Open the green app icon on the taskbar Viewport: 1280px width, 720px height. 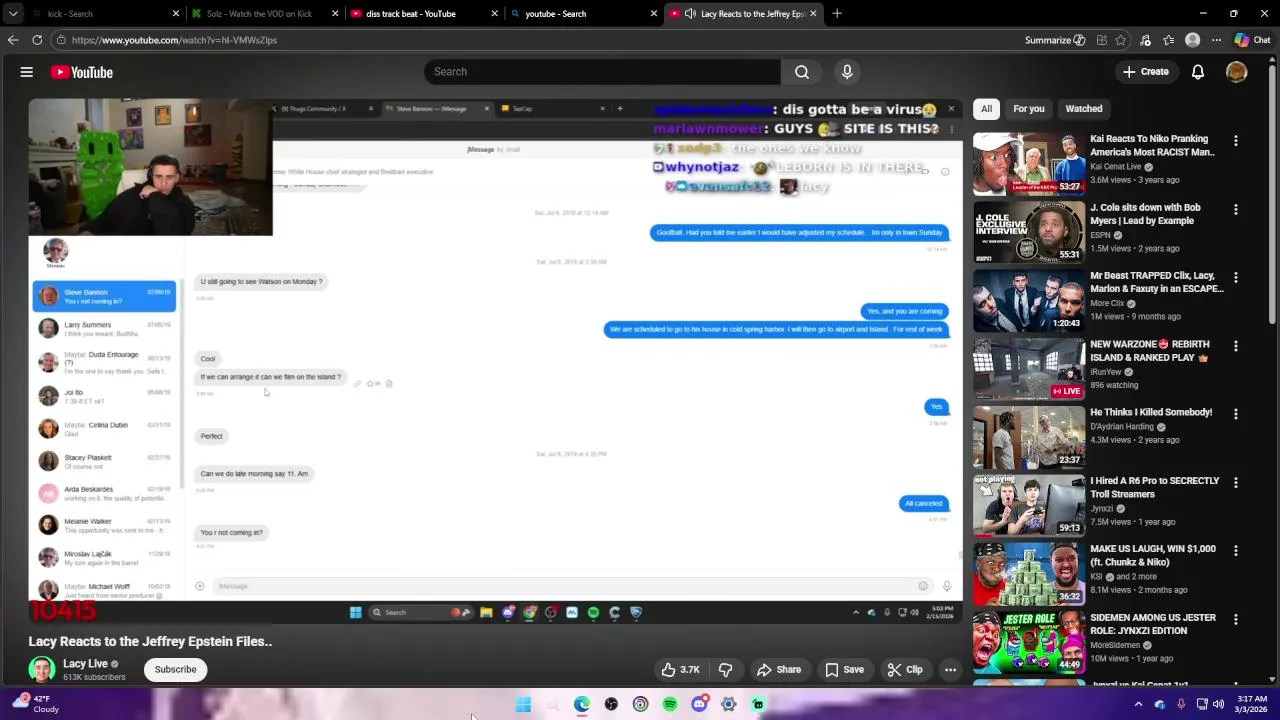pyautogui.click(x=758, y=705)
